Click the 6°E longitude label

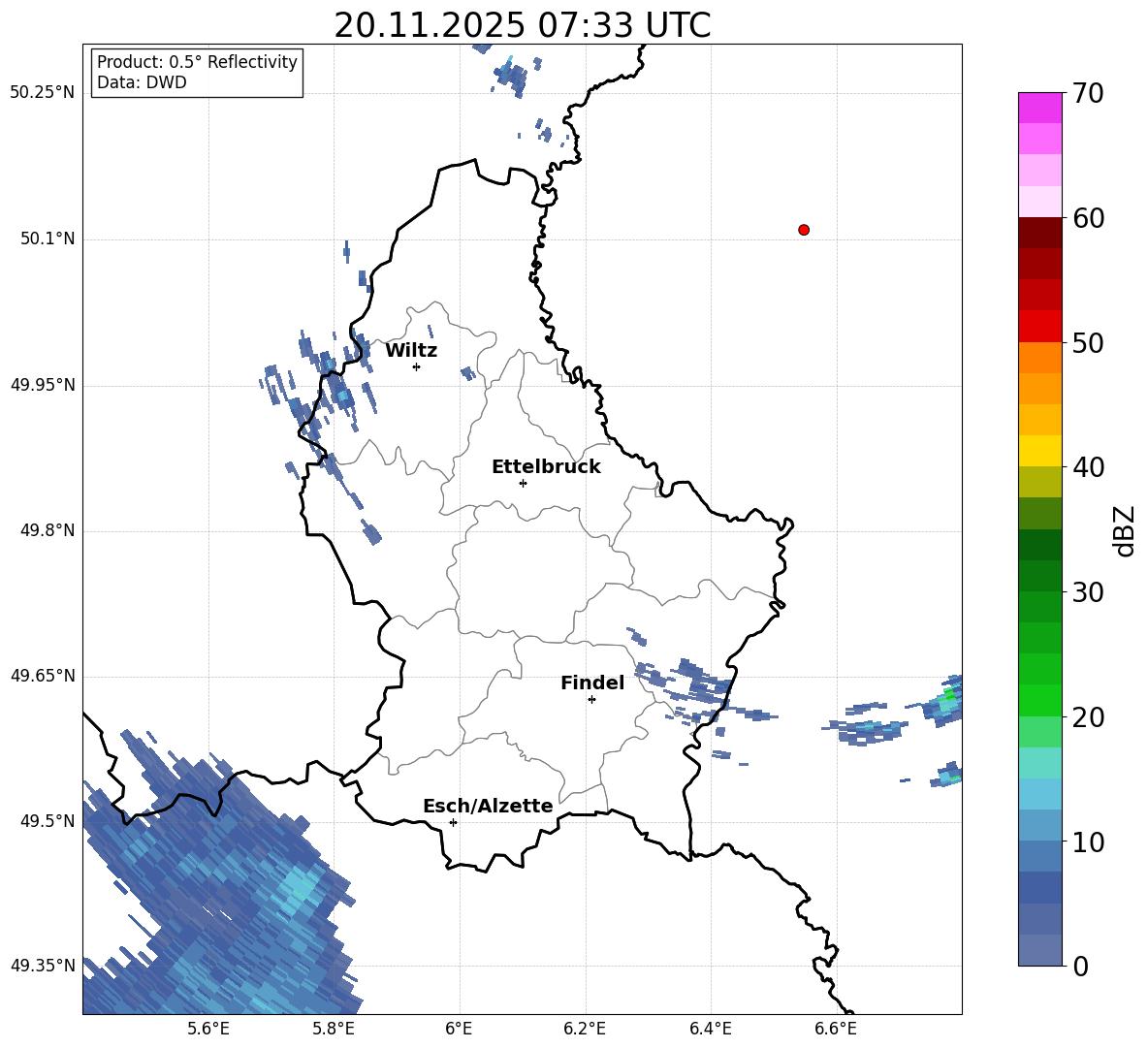click(459, 1029)
